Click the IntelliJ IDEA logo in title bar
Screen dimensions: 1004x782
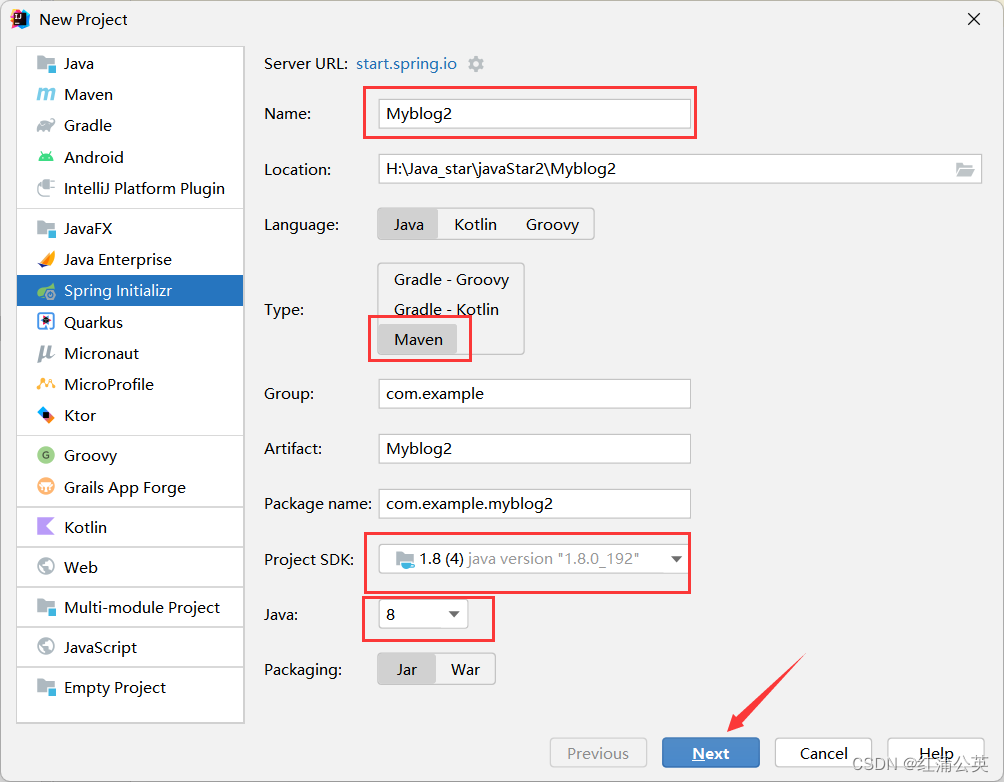(x=20, y=19)
